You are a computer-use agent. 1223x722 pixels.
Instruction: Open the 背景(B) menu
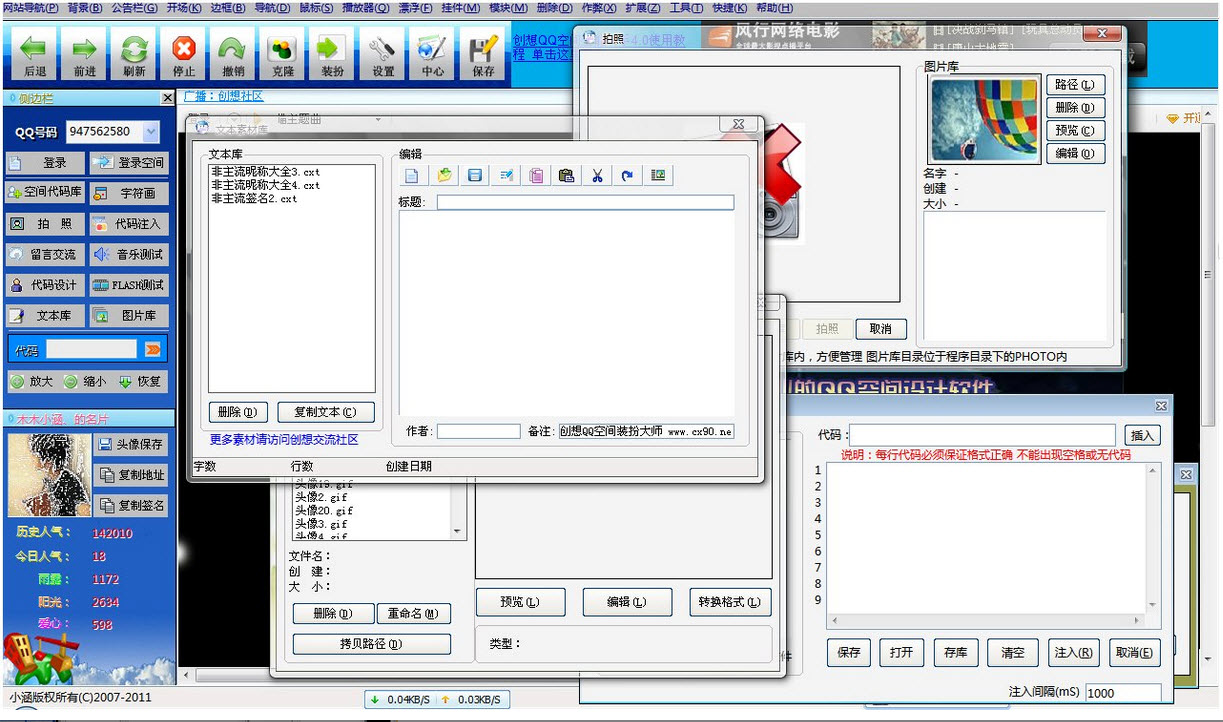84,8
